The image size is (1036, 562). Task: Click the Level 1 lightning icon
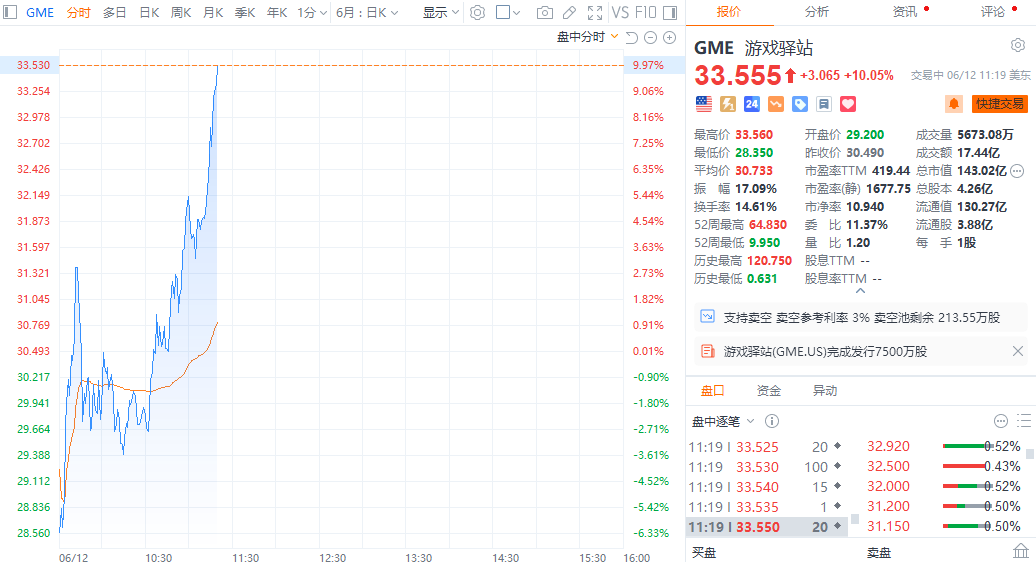tap(727, 104)
